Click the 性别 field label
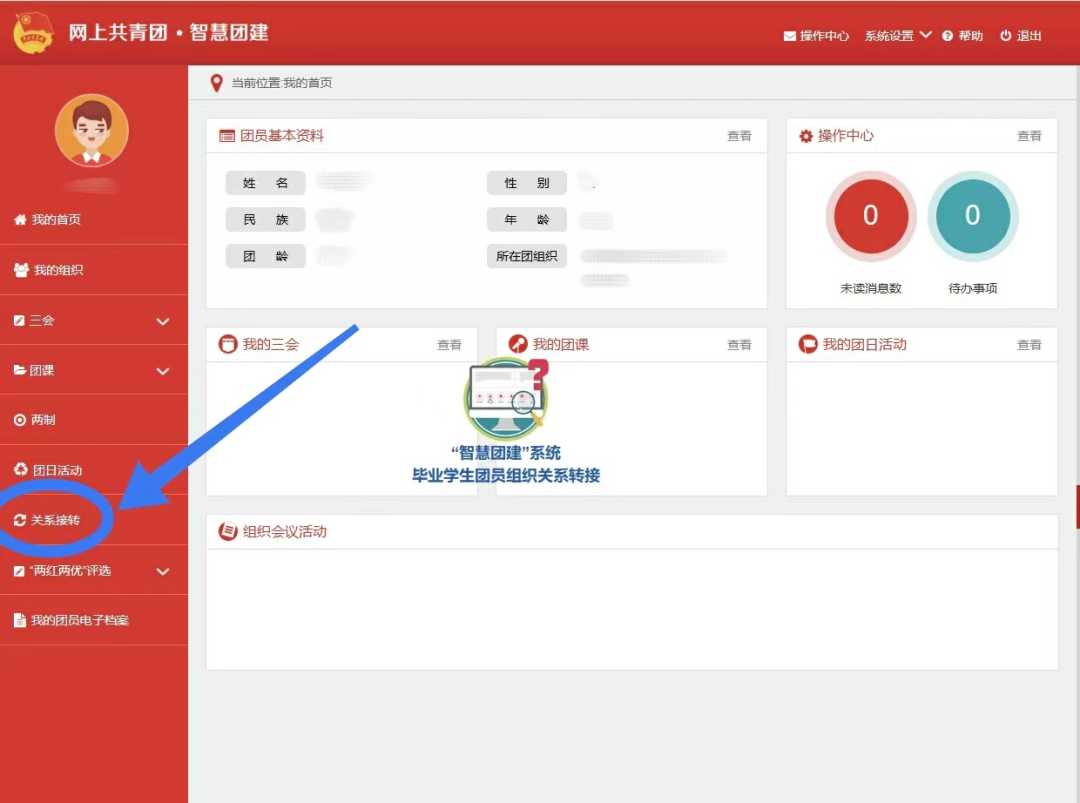1080x803 pixels. [527, 182]
